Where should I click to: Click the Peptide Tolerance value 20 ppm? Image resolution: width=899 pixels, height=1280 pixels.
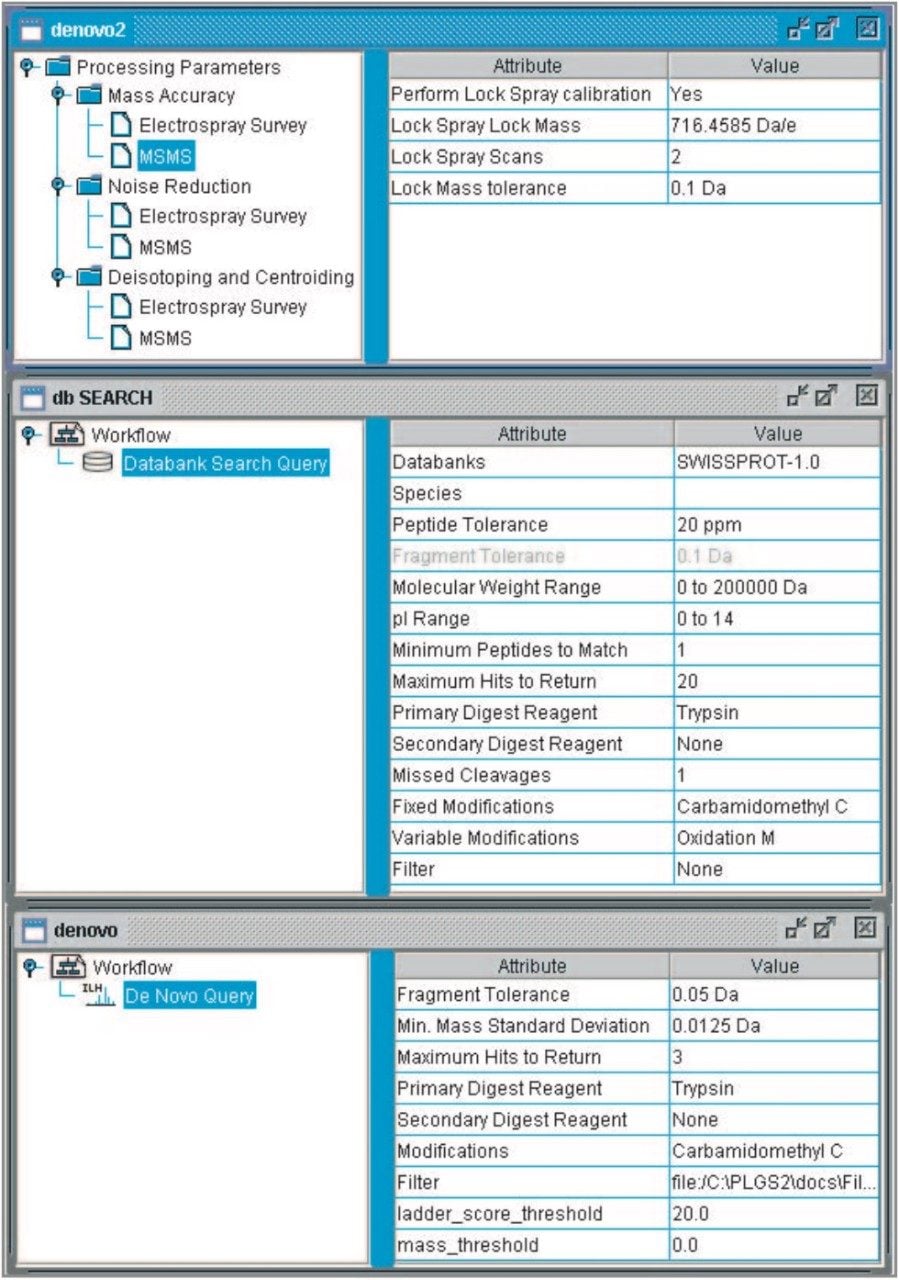778,525
